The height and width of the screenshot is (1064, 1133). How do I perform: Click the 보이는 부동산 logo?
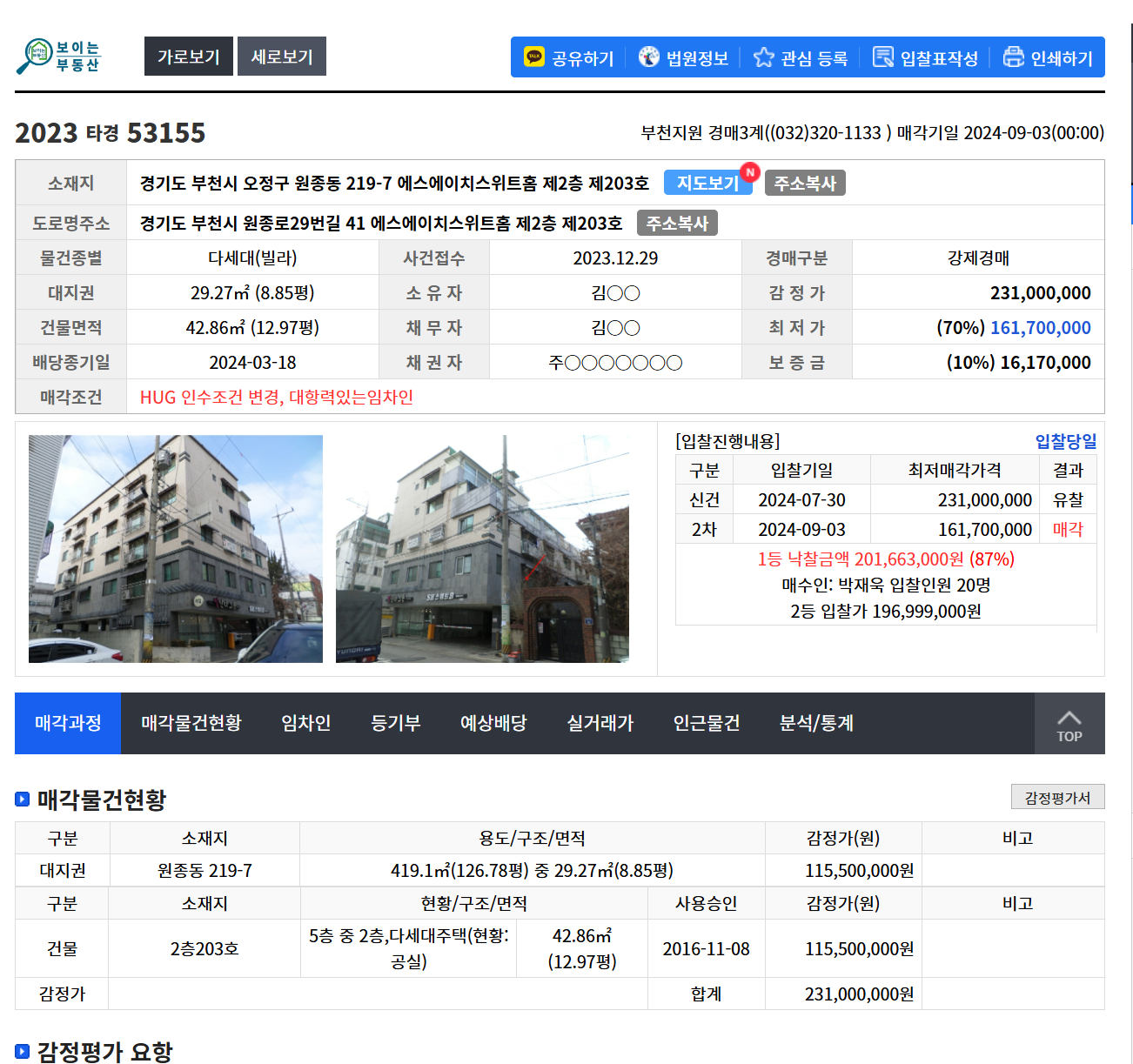point(58,57)
